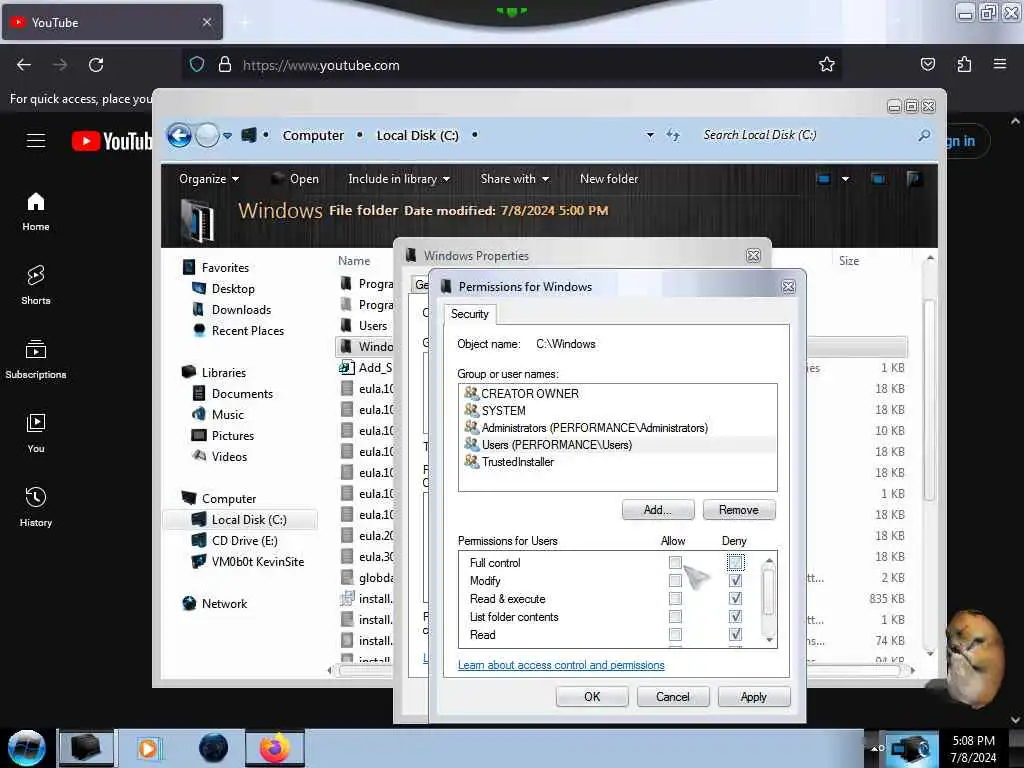Click the Firefox back arrow
This screenshot has height=768, width=1024.
[24, 65]
